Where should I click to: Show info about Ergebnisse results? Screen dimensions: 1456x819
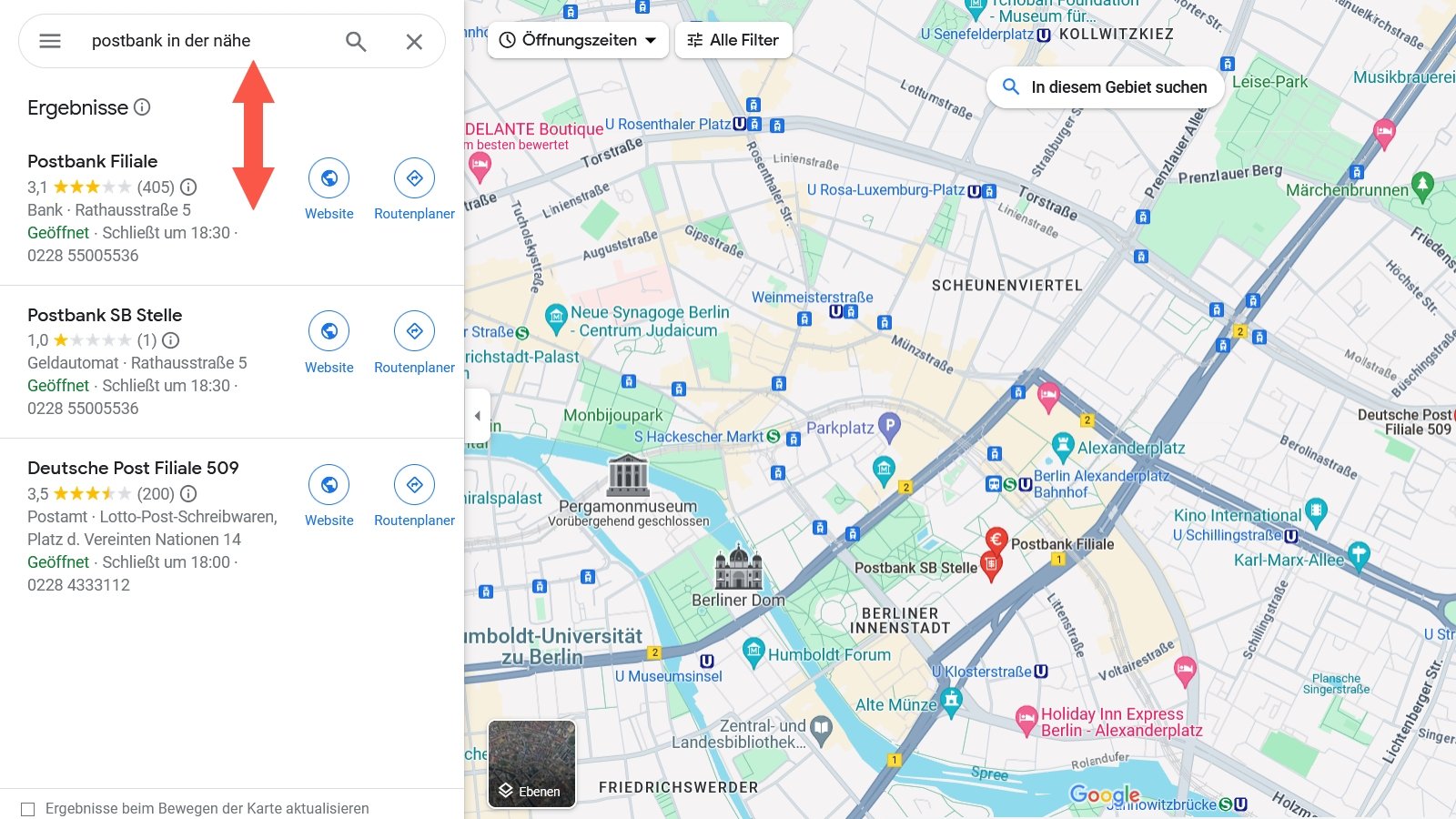(x=142, y=106)
